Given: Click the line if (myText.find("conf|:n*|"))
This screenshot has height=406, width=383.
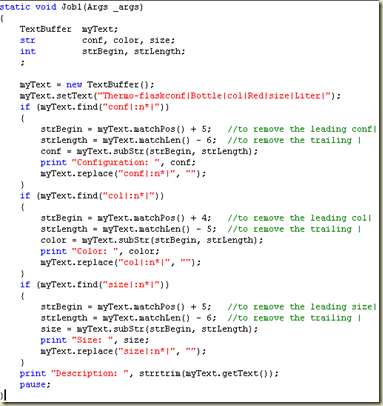Looking at the screenshot, I should click(x=95, y=107).
